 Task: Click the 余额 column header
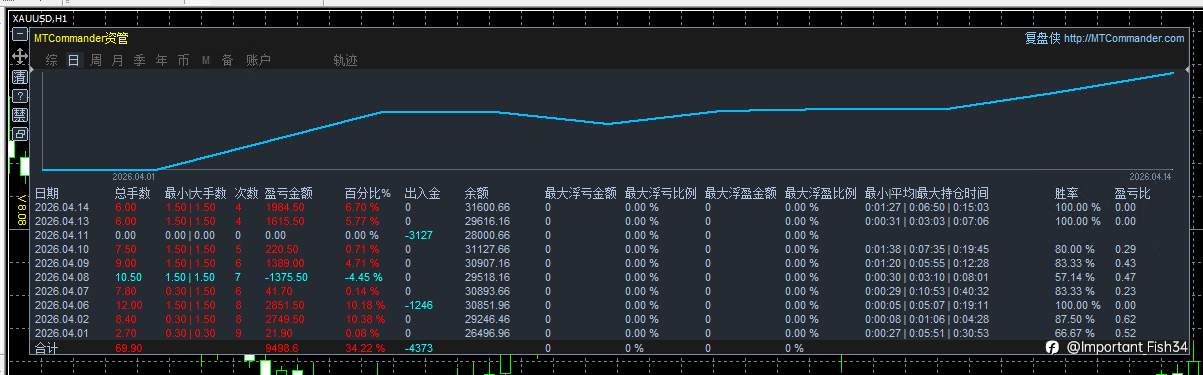click(477, 193)
